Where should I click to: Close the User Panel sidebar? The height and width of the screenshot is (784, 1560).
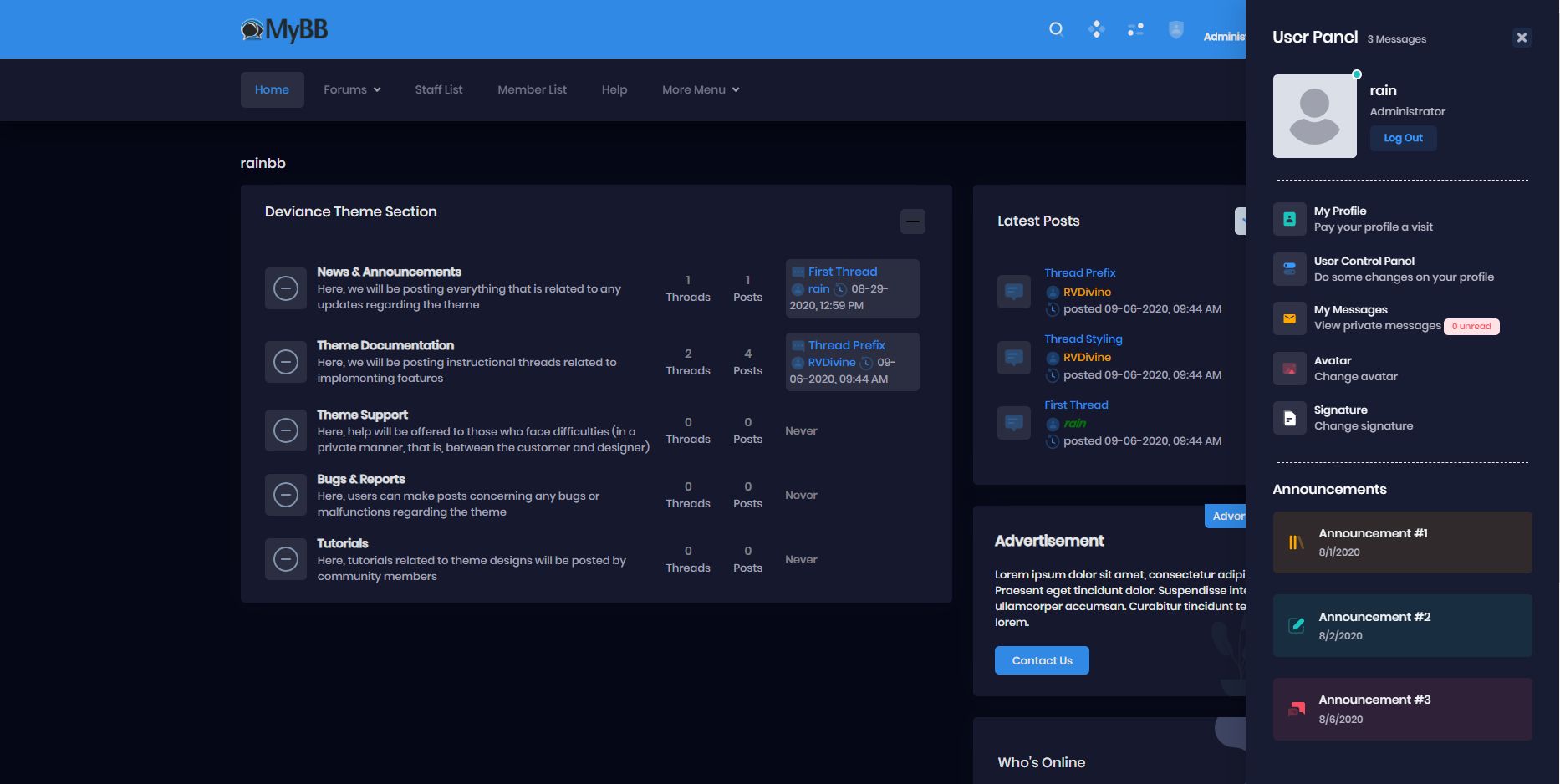1522,38
